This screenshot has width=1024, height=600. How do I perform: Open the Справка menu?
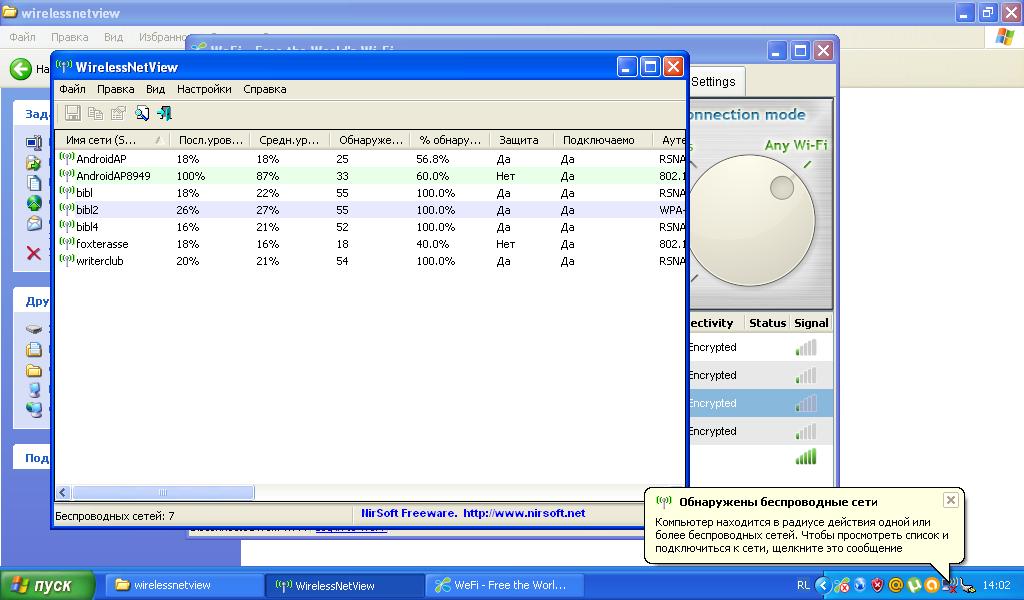pyautogui.click(x=264, y=89)
